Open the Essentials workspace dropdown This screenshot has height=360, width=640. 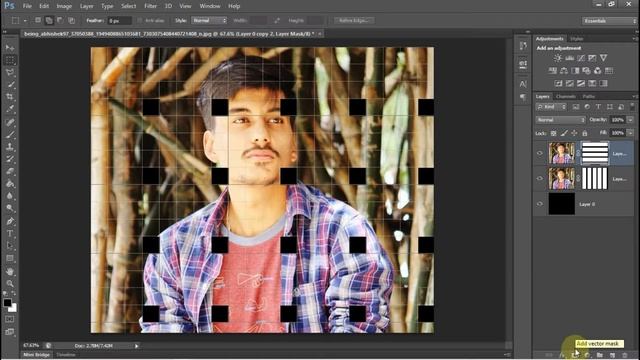(609, 21)
